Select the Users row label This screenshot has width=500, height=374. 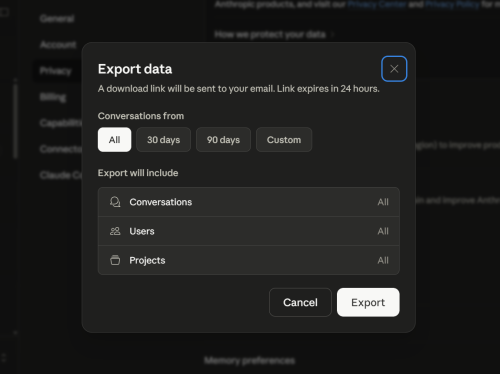click(142, 231)
